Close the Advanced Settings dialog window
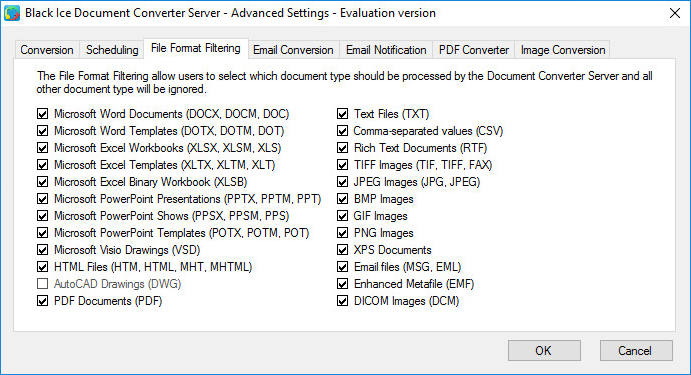The image size is (691, 375). click(x=675, y=13)
